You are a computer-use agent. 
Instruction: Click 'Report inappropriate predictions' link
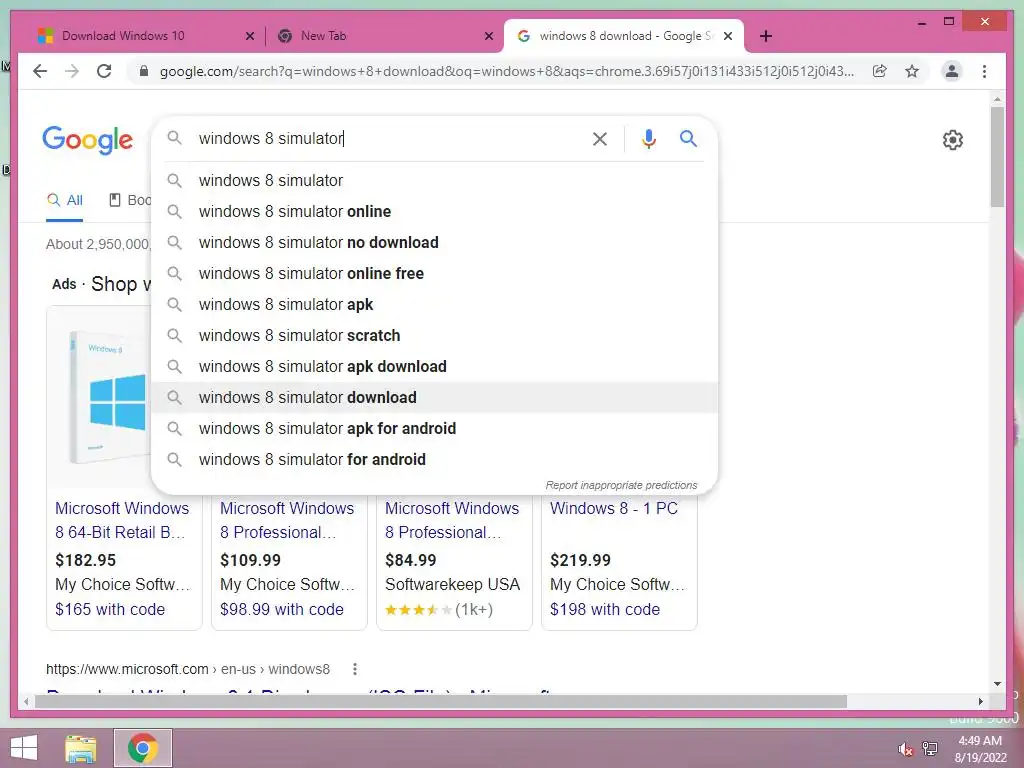pyautogui.click(x=621, y=485)
